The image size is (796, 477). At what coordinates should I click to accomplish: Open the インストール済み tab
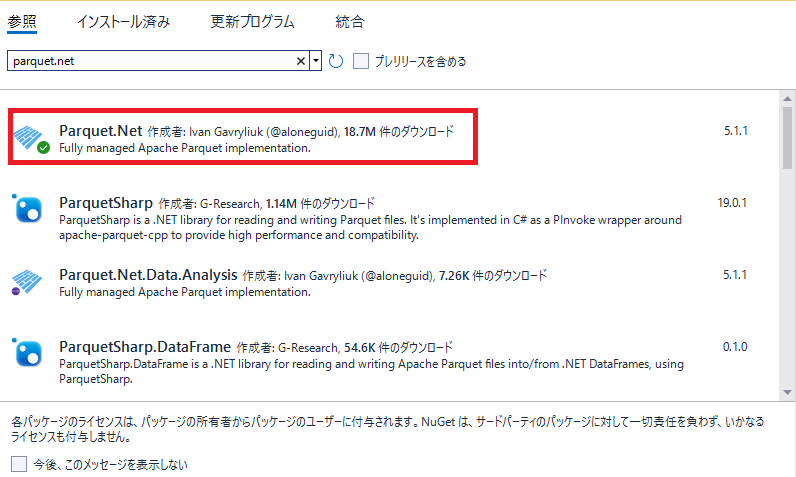tap(123, 22)
